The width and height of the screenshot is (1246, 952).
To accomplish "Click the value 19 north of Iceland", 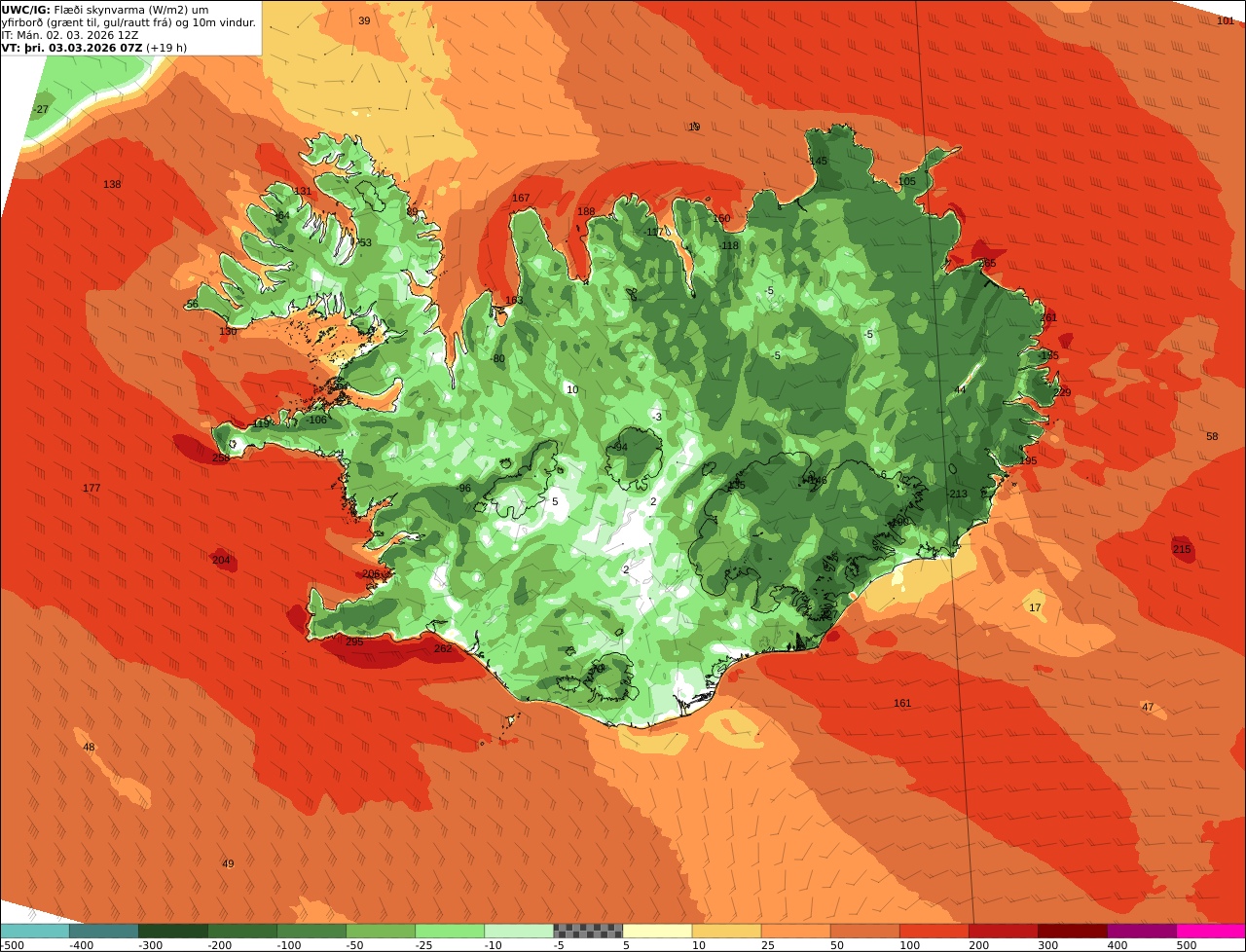I will pos(694,127).
